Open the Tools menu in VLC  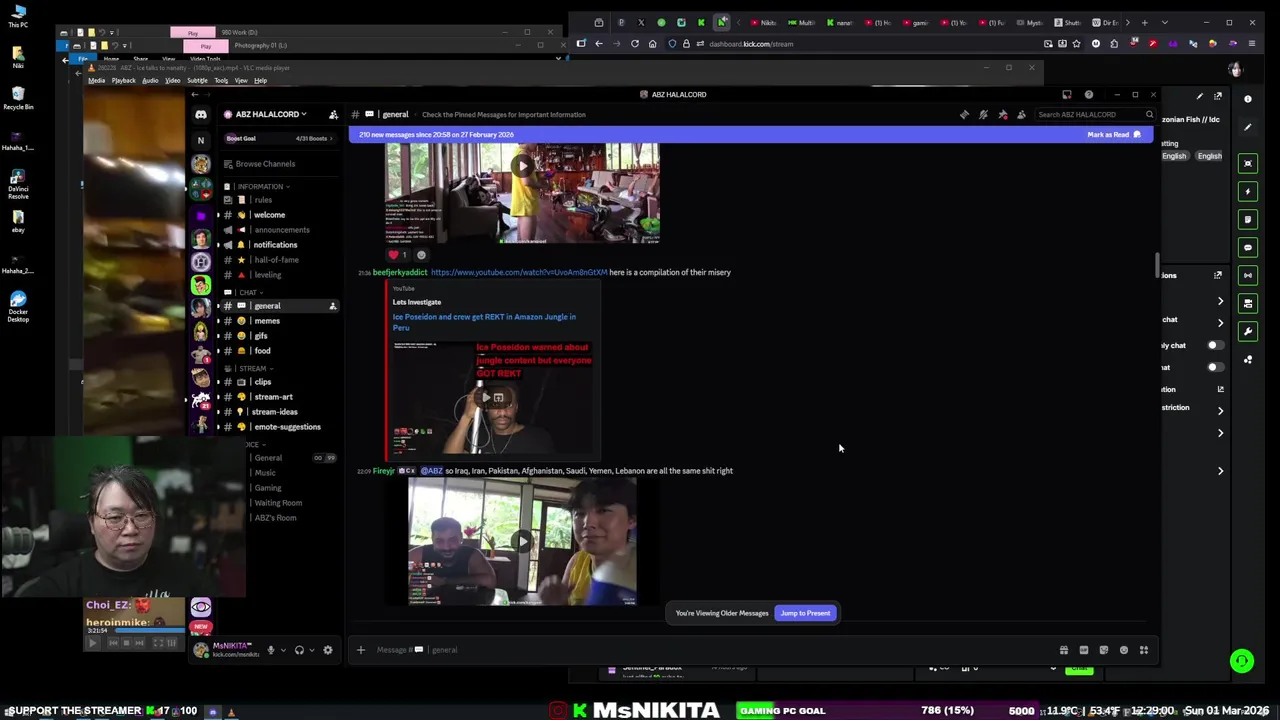(221, 80)
